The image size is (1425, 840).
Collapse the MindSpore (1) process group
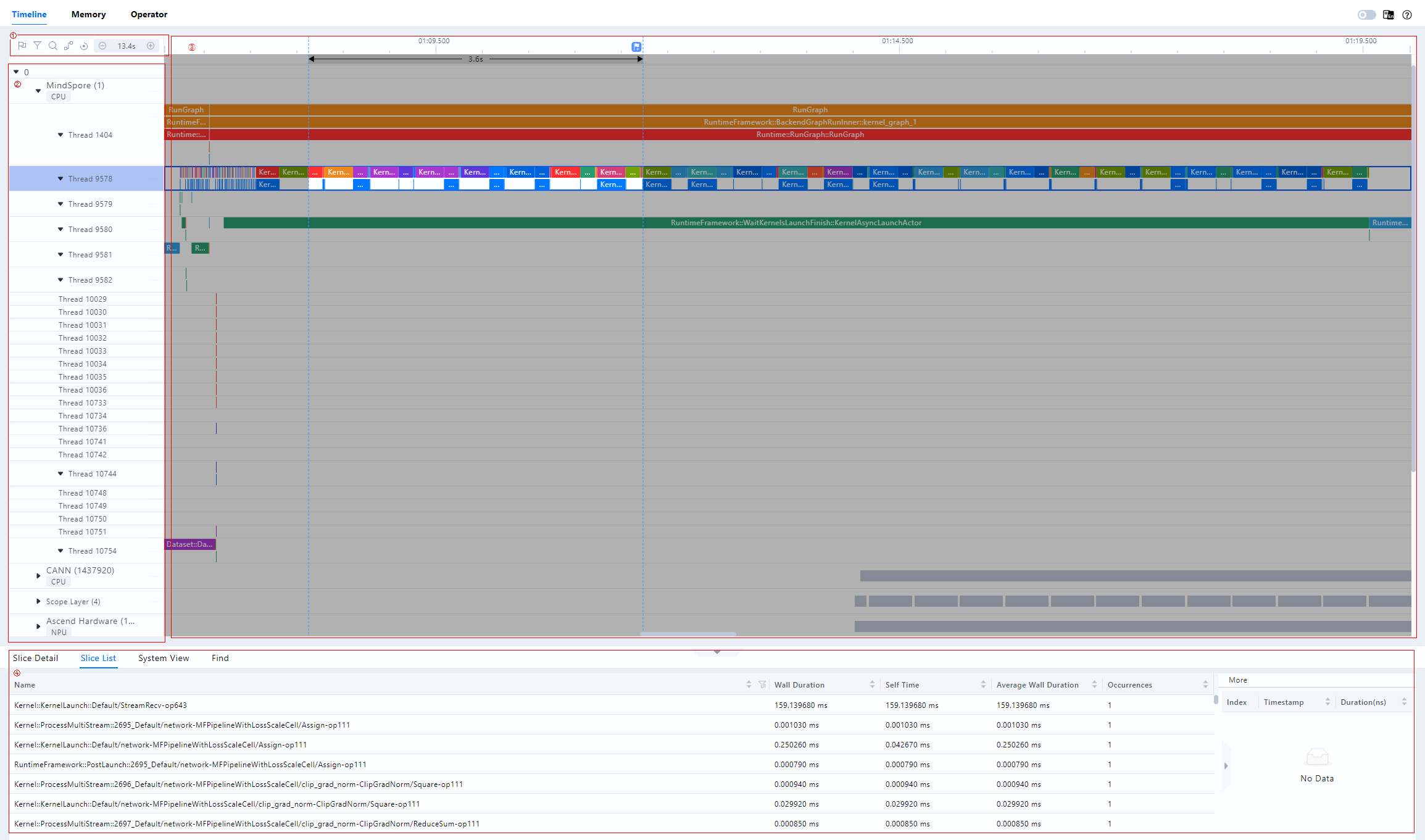coord(38,91)
